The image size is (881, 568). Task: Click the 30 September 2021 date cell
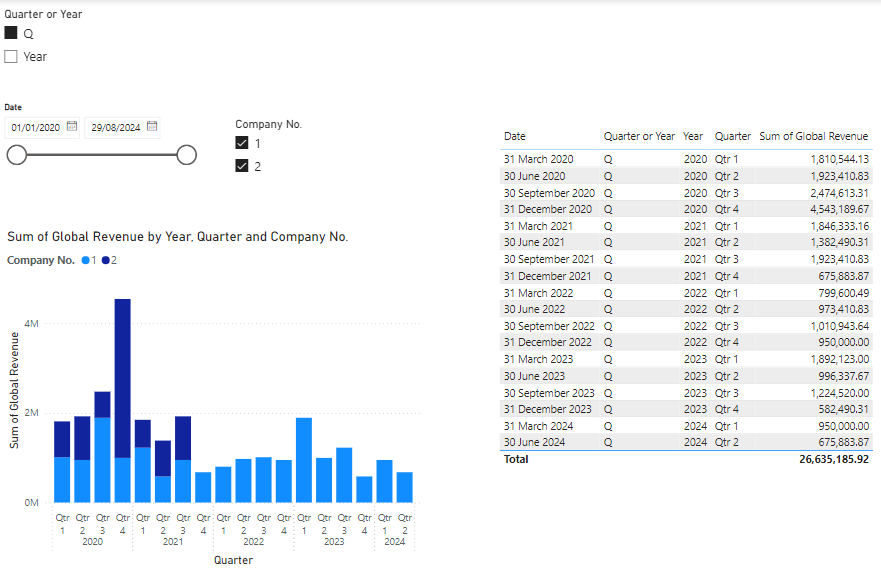[549, 259]
